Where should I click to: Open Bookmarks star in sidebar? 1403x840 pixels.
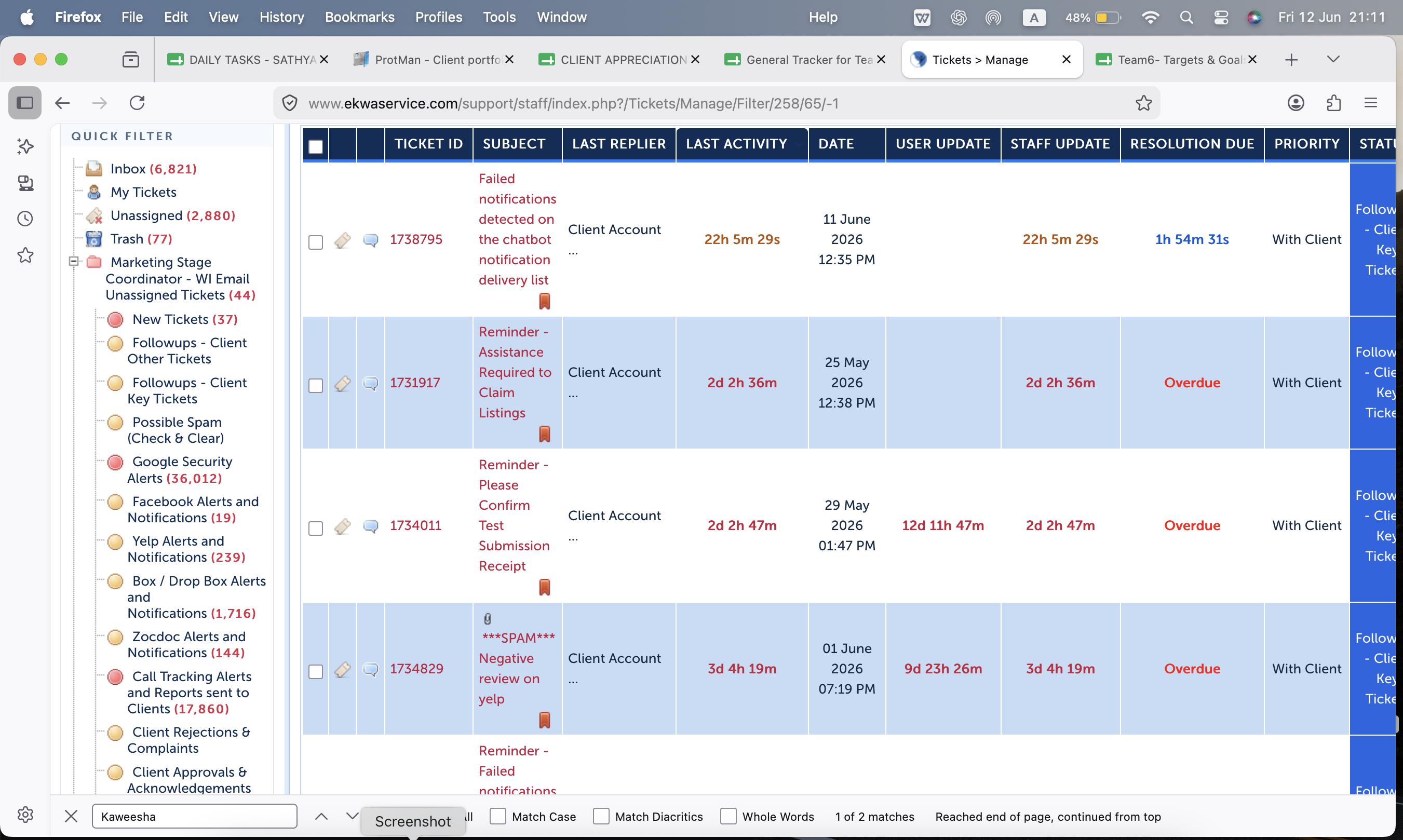click(x=25, y=255)
